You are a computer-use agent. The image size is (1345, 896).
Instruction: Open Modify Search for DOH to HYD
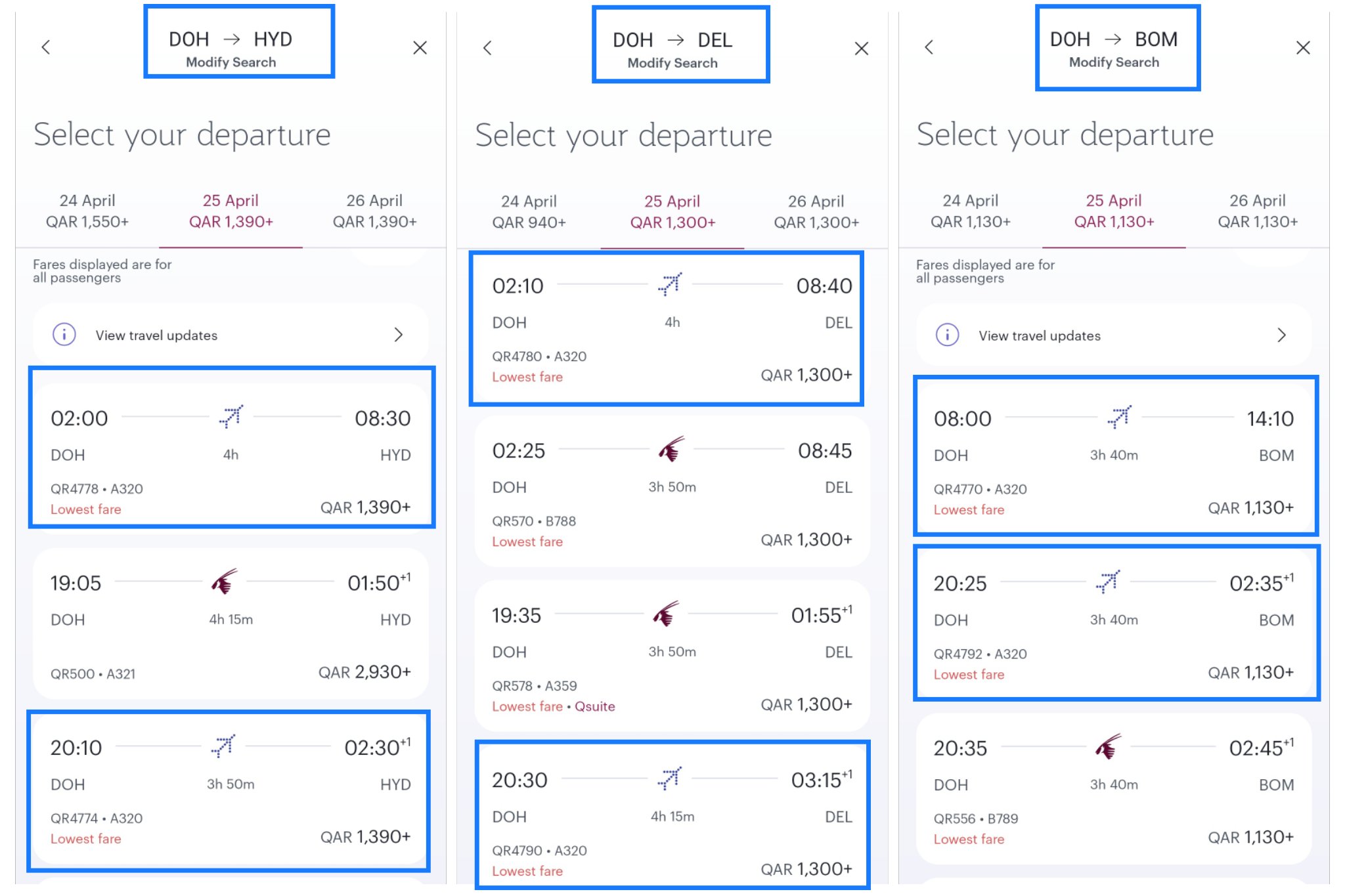[x=238, y=47]
